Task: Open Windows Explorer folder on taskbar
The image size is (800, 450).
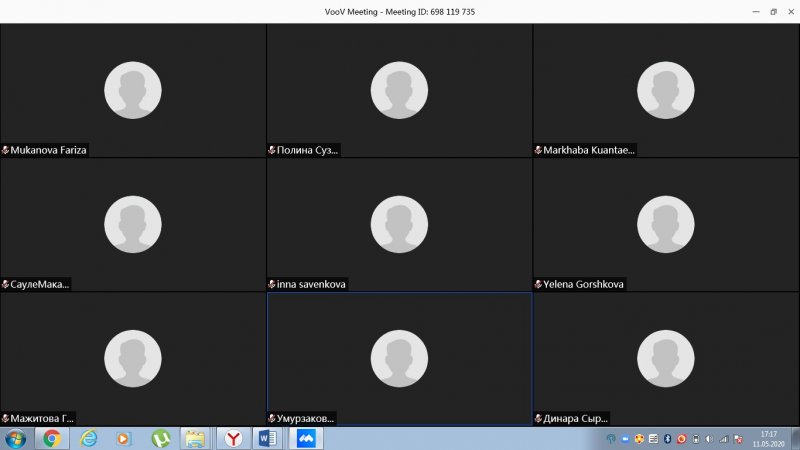Action: coord(195,439)
